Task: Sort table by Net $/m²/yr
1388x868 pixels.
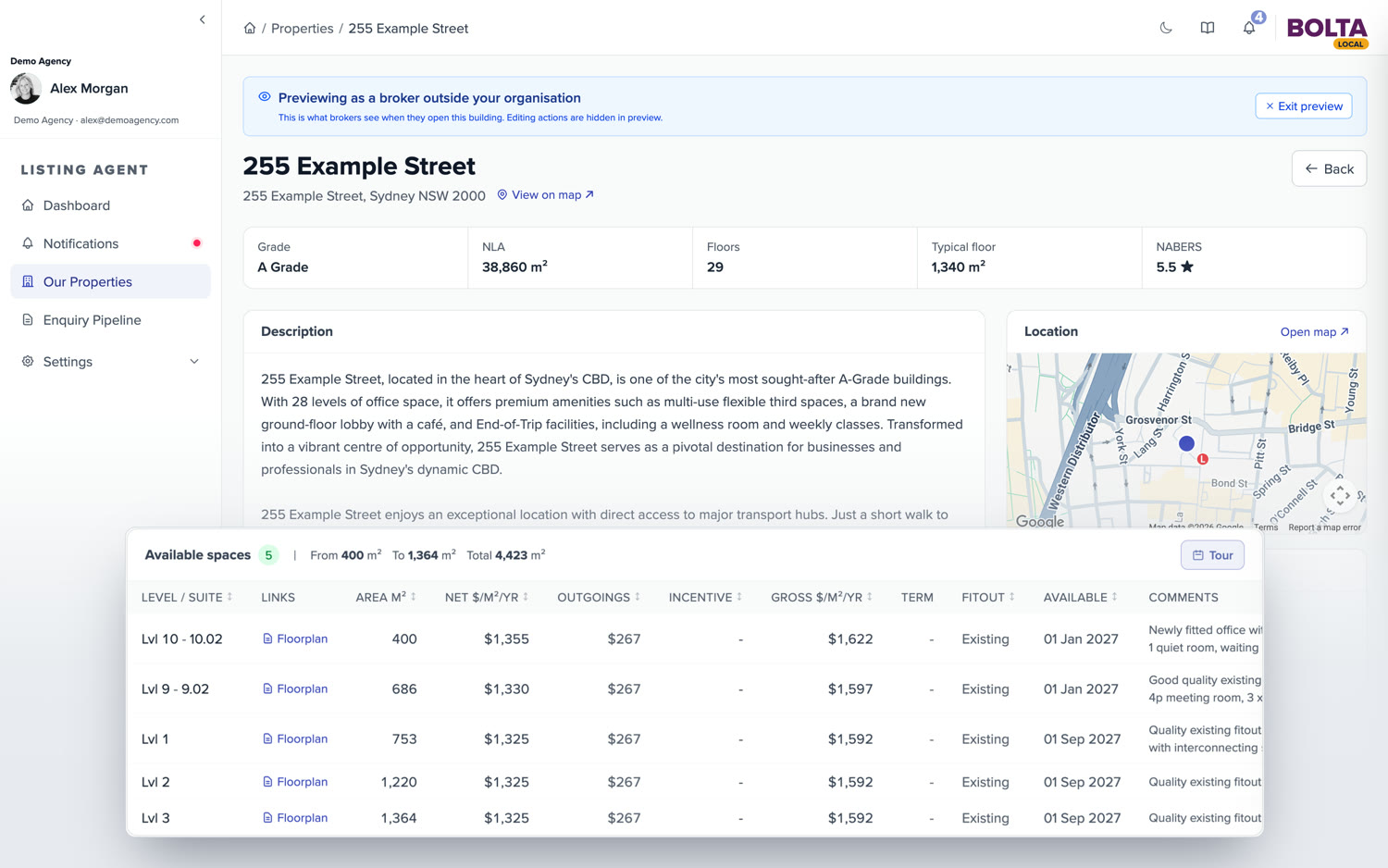Action: (x=487, y=598)
